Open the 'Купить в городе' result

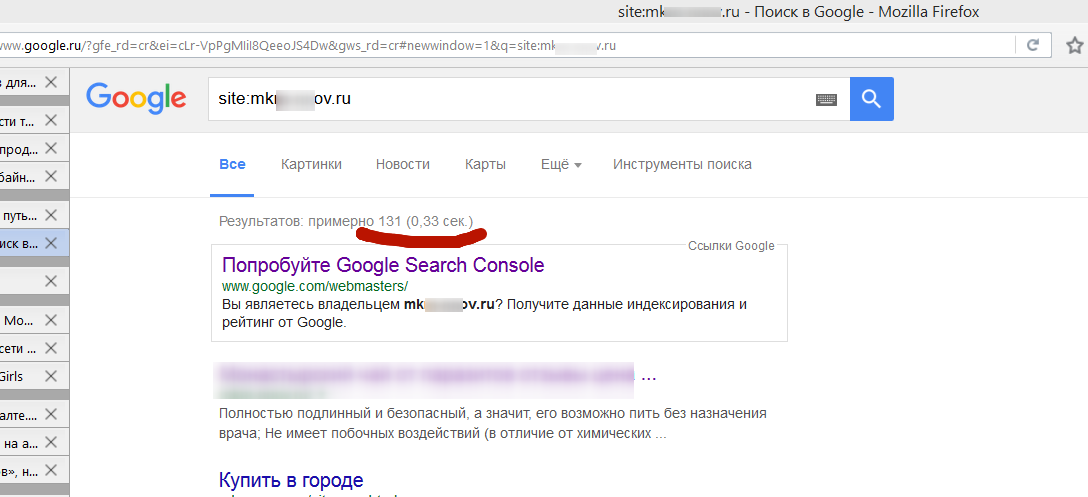(x=291, y=480)
